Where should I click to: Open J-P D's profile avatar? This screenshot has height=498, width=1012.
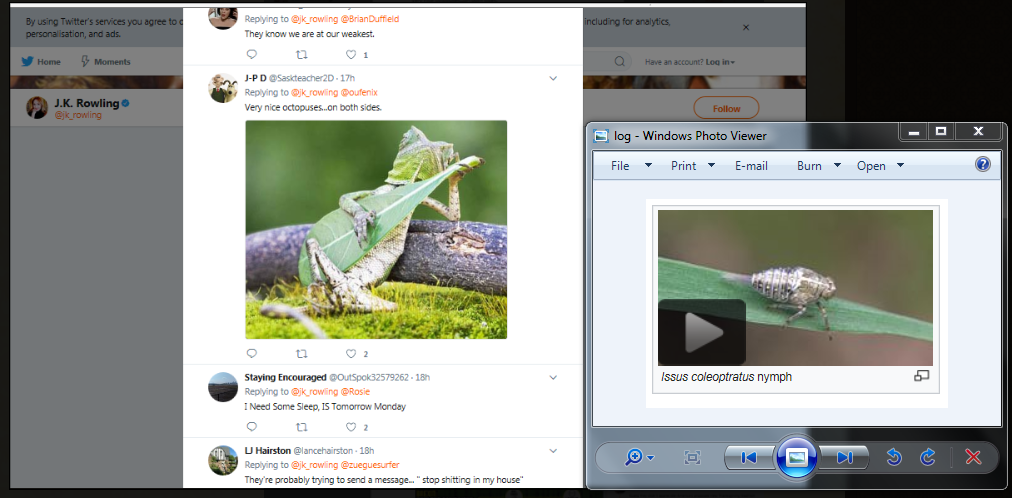(223, 88)
